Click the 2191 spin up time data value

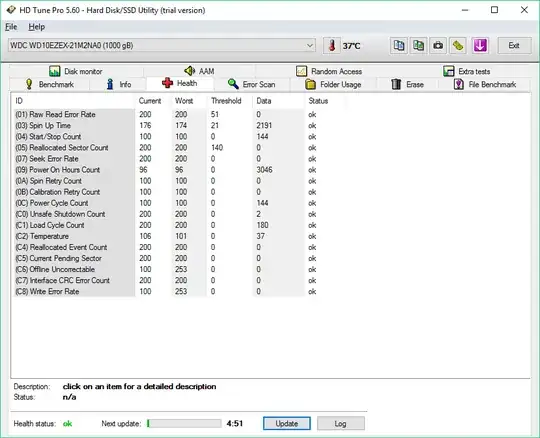(264, 125)
